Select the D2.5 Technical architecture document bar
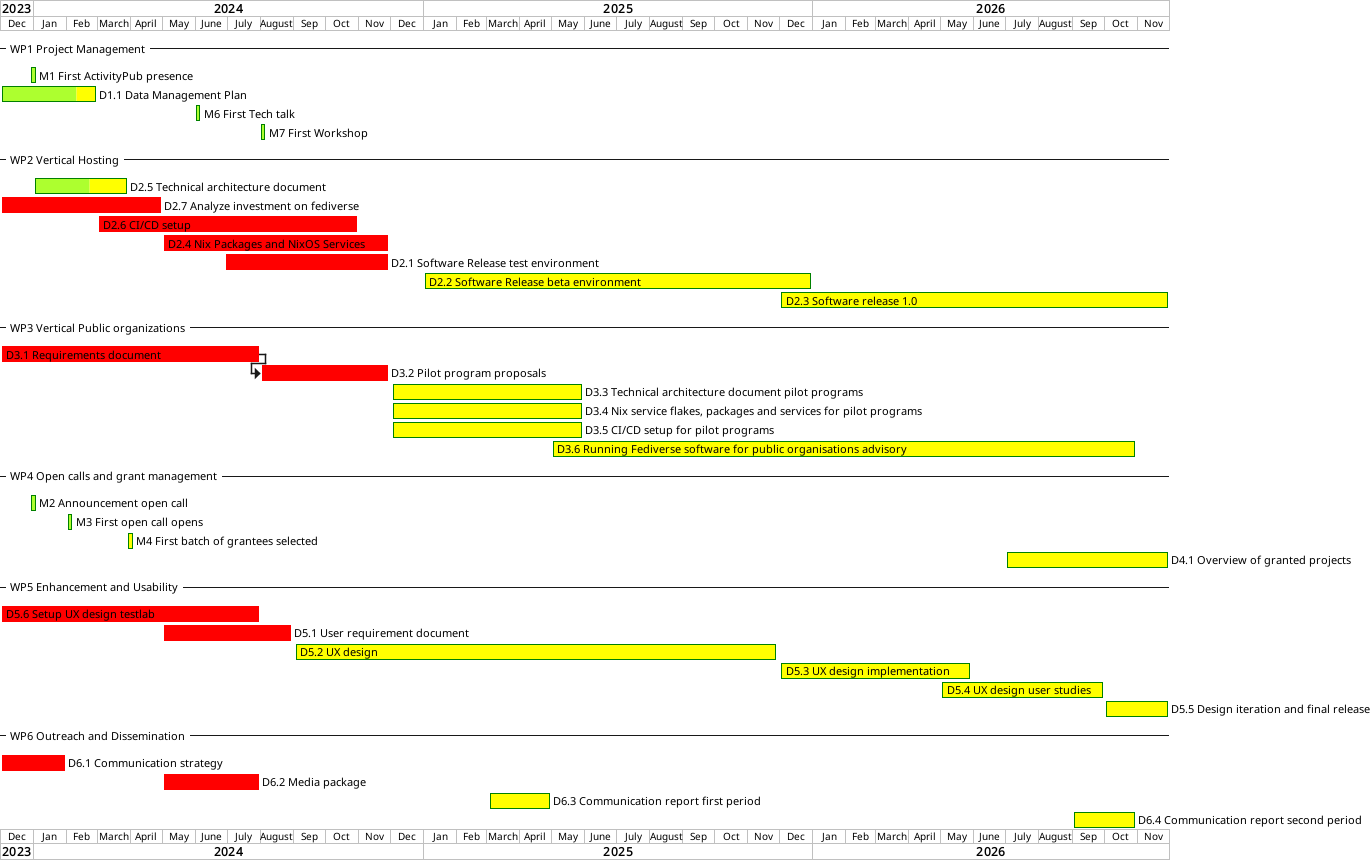The image size is (1371, 860). click(80, 186)
